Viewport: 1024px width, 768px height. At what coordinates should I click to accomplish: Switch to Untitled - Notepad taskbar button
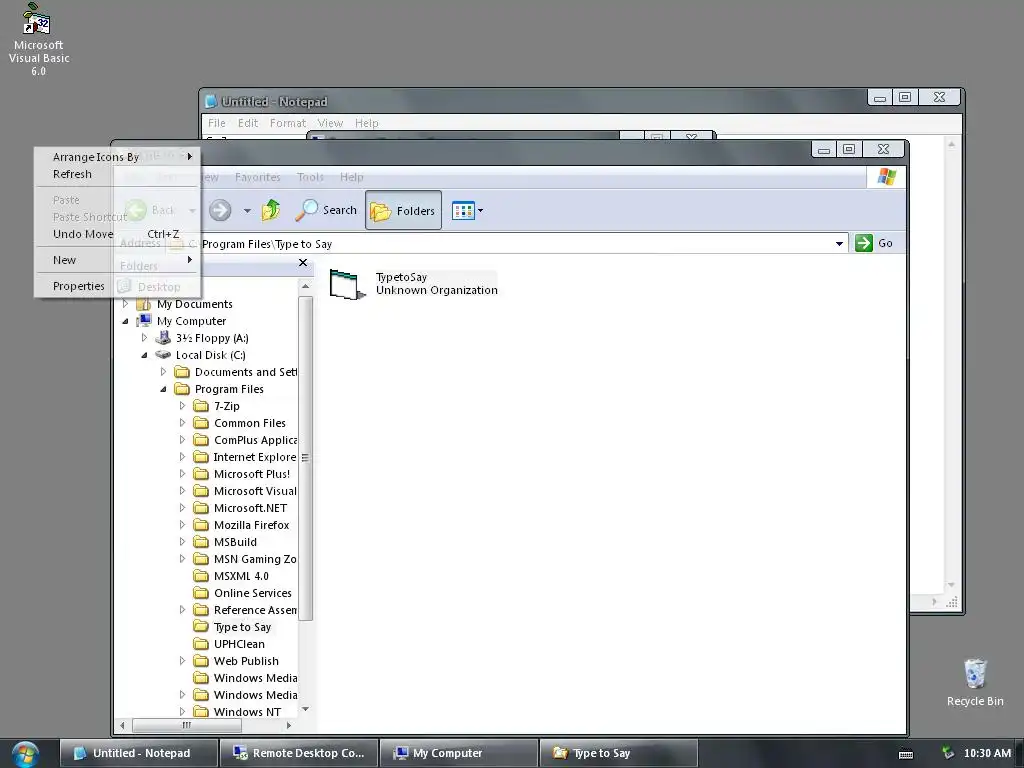[x=139, y=753]
